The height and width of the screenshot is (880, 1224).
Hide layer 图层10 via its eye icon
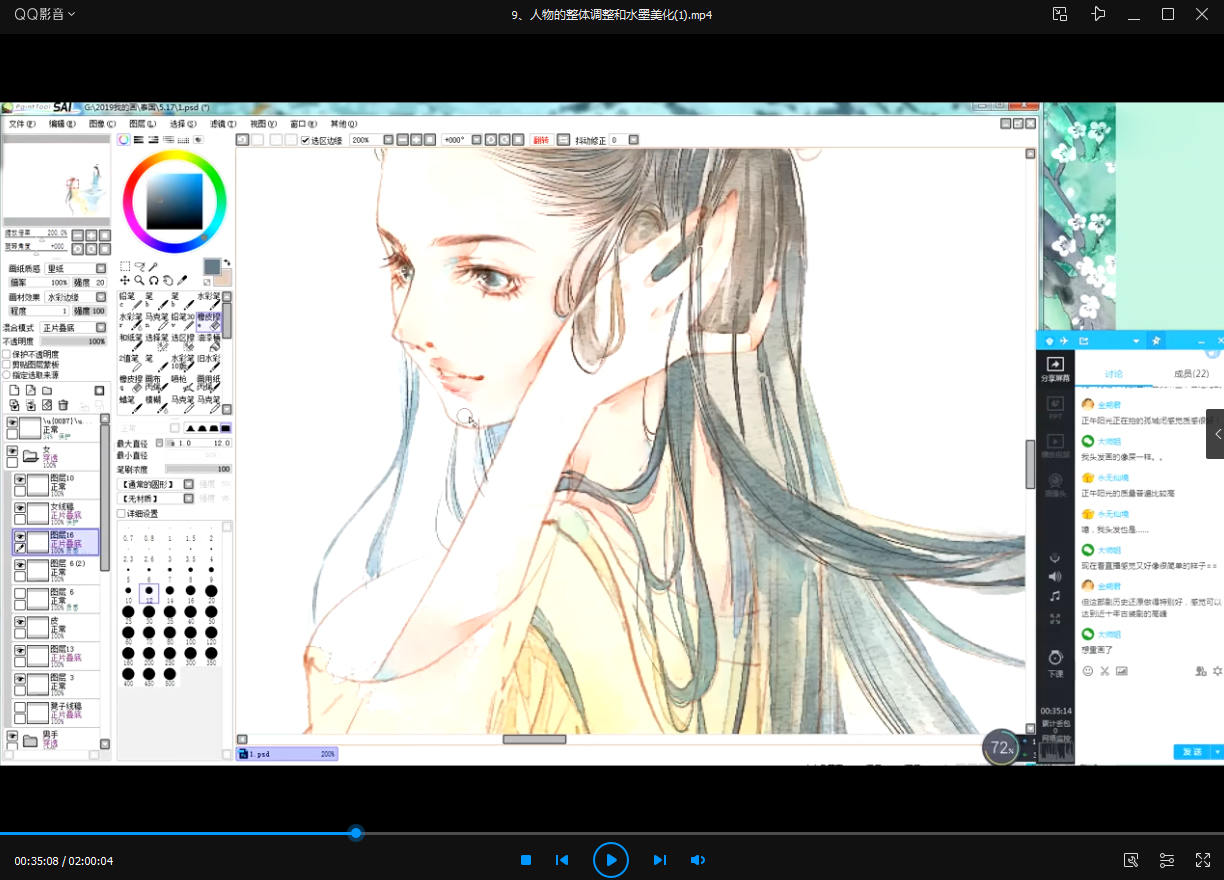point(19,480)
